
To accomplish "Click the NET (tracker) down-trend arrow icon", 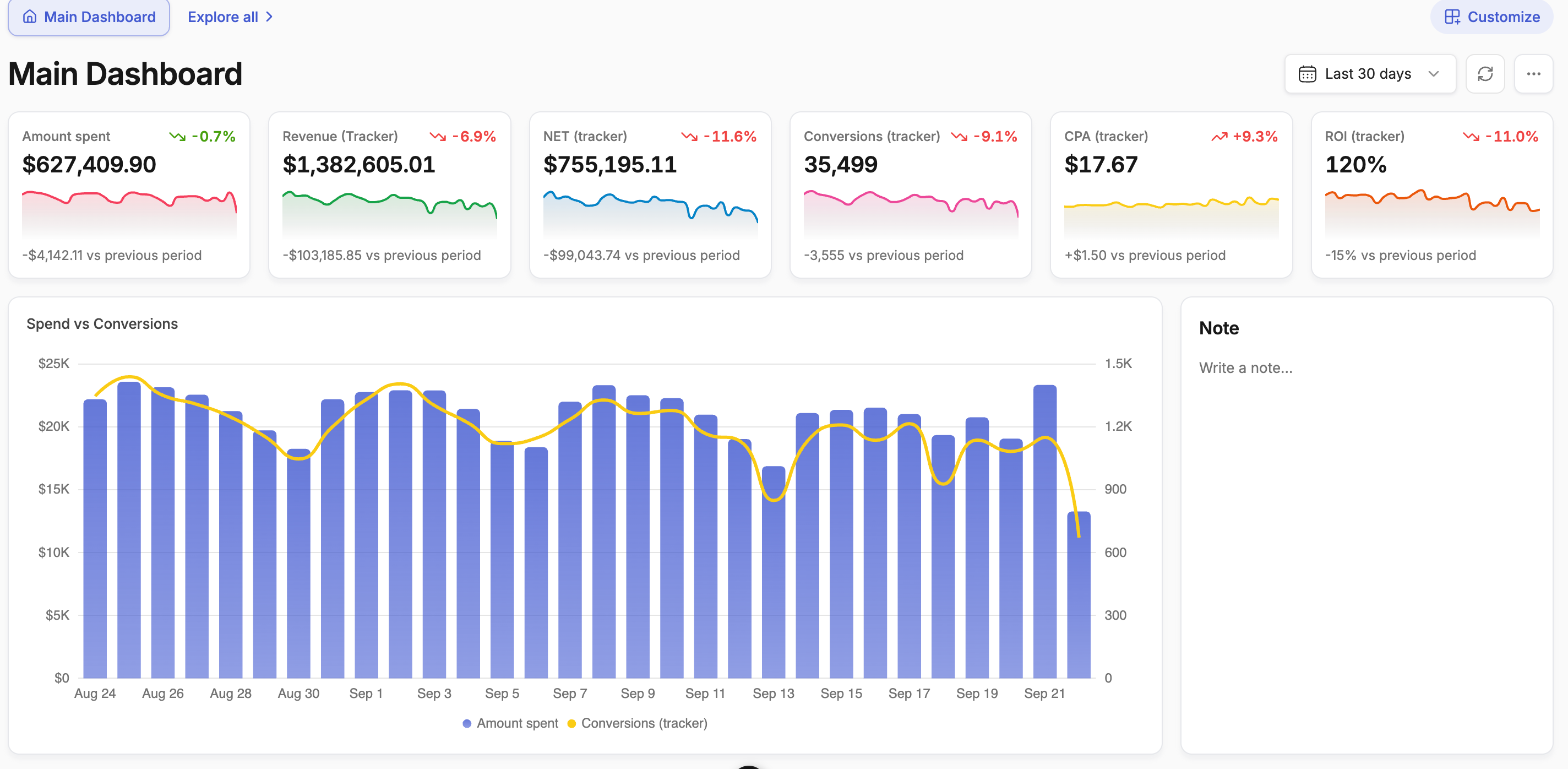I will coord(689,136).
